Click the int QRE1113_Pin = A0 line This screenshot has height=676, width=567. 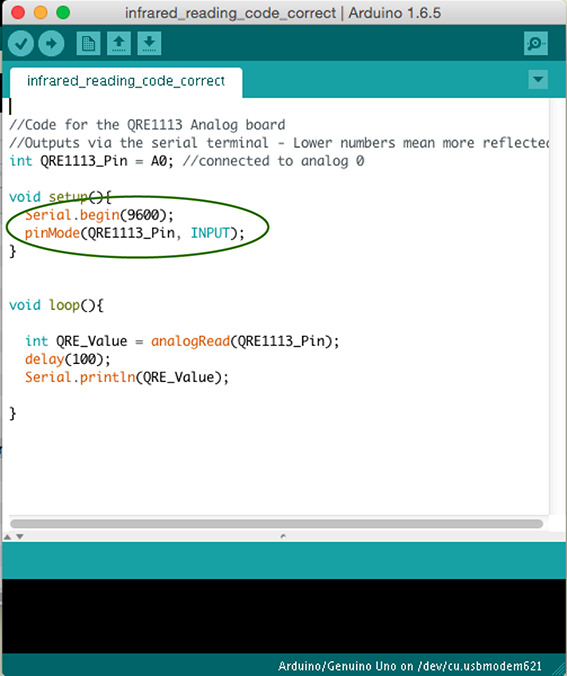pyautogui.click(x=187, y=161)
